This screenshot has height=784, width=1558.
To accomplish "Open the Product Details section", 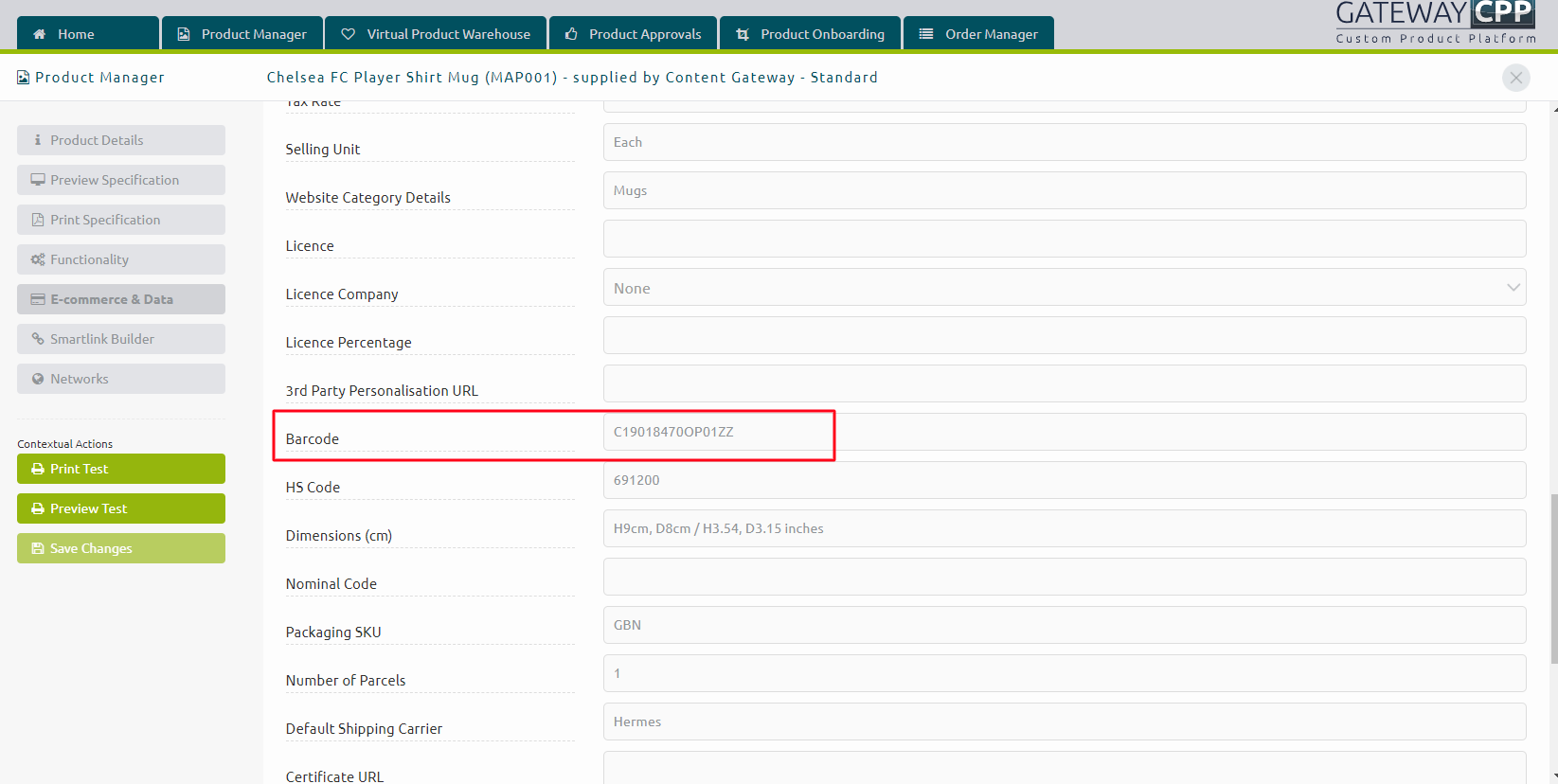I will tap(121, 140).
